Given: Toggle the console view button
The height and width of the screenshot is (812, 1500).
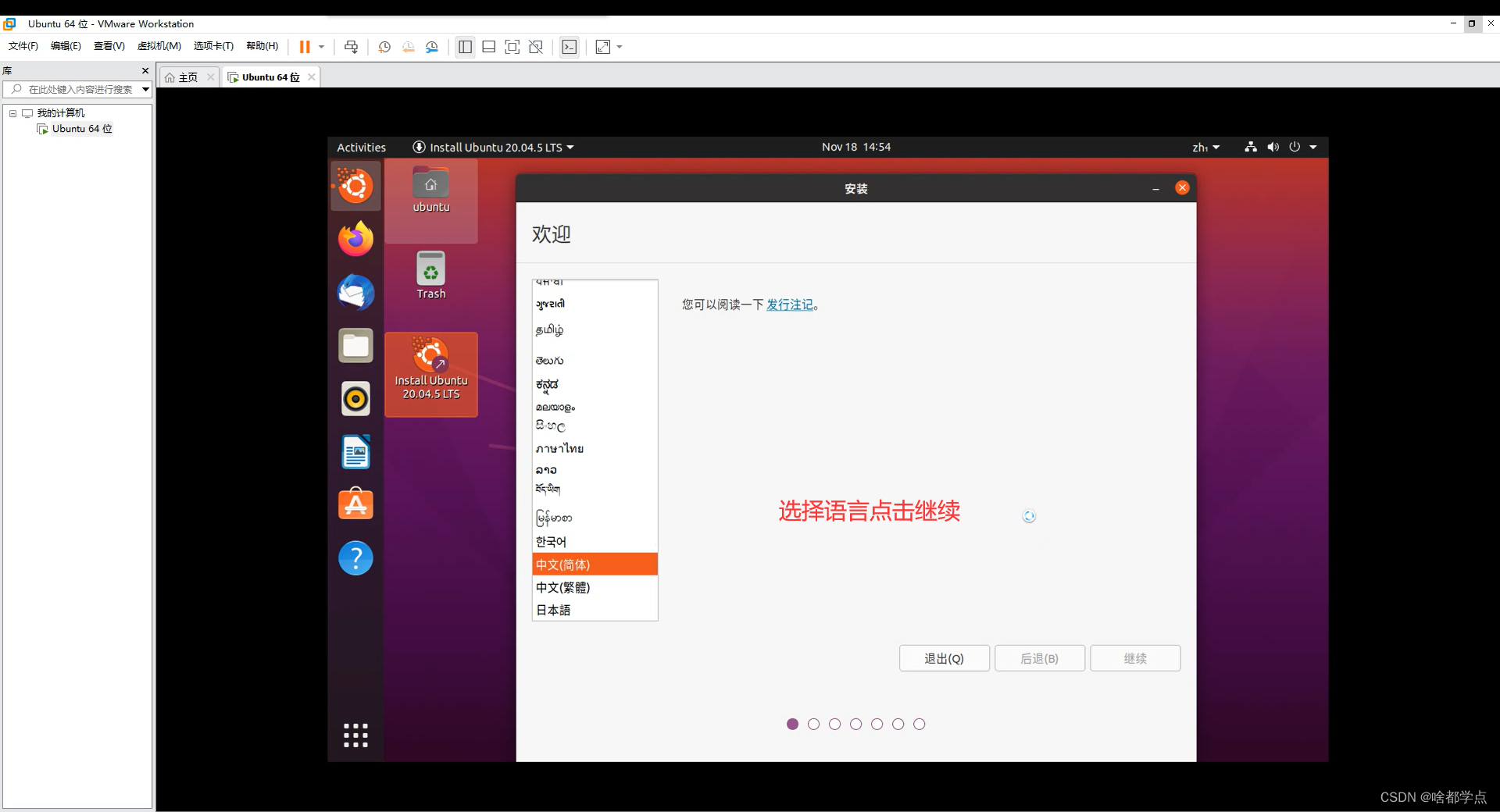Looking at the screenshot, I should (x=570, y=47).
